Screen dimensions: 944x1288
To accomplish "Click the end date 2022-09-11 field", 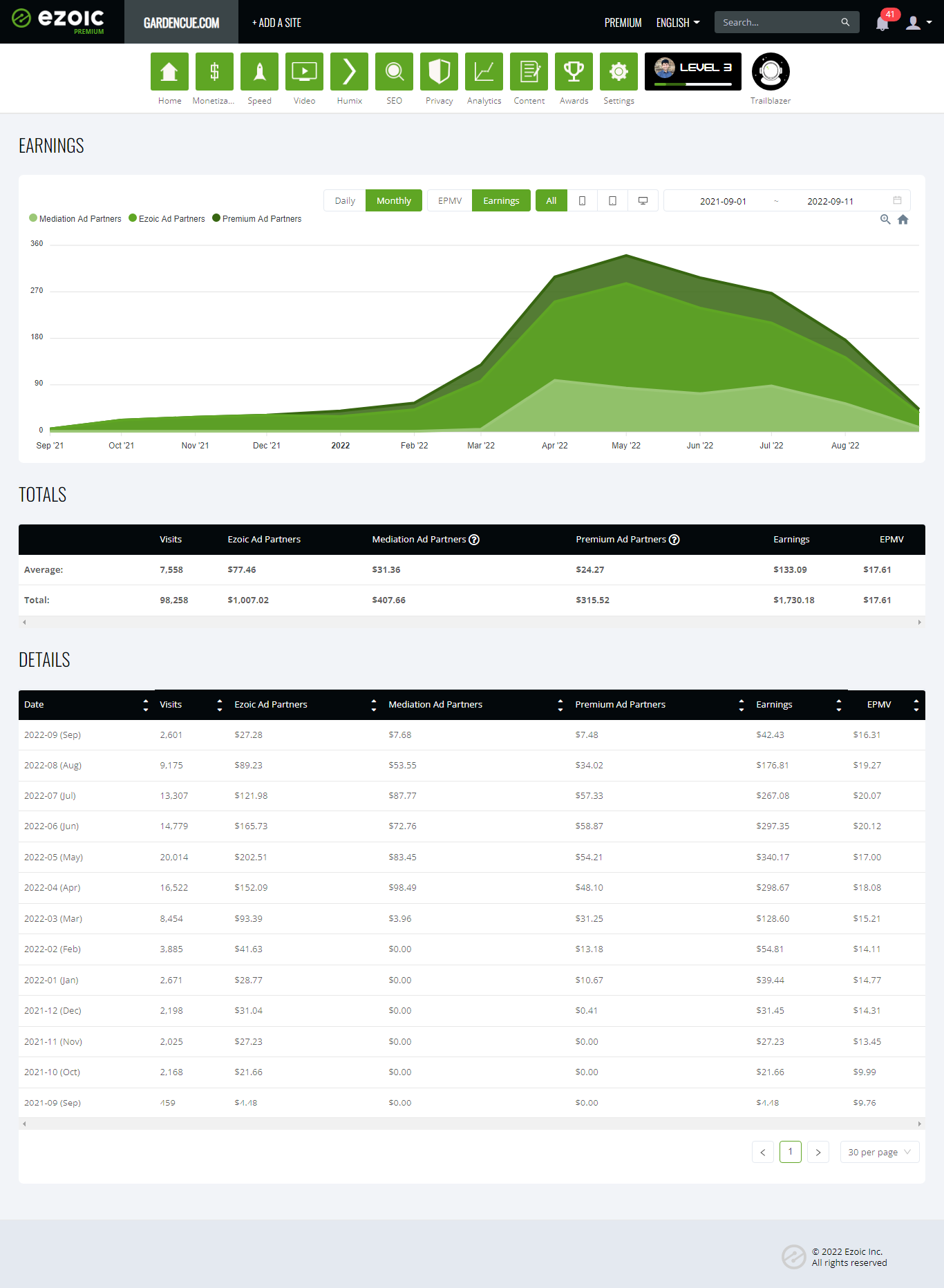I will tap(830, 201).
